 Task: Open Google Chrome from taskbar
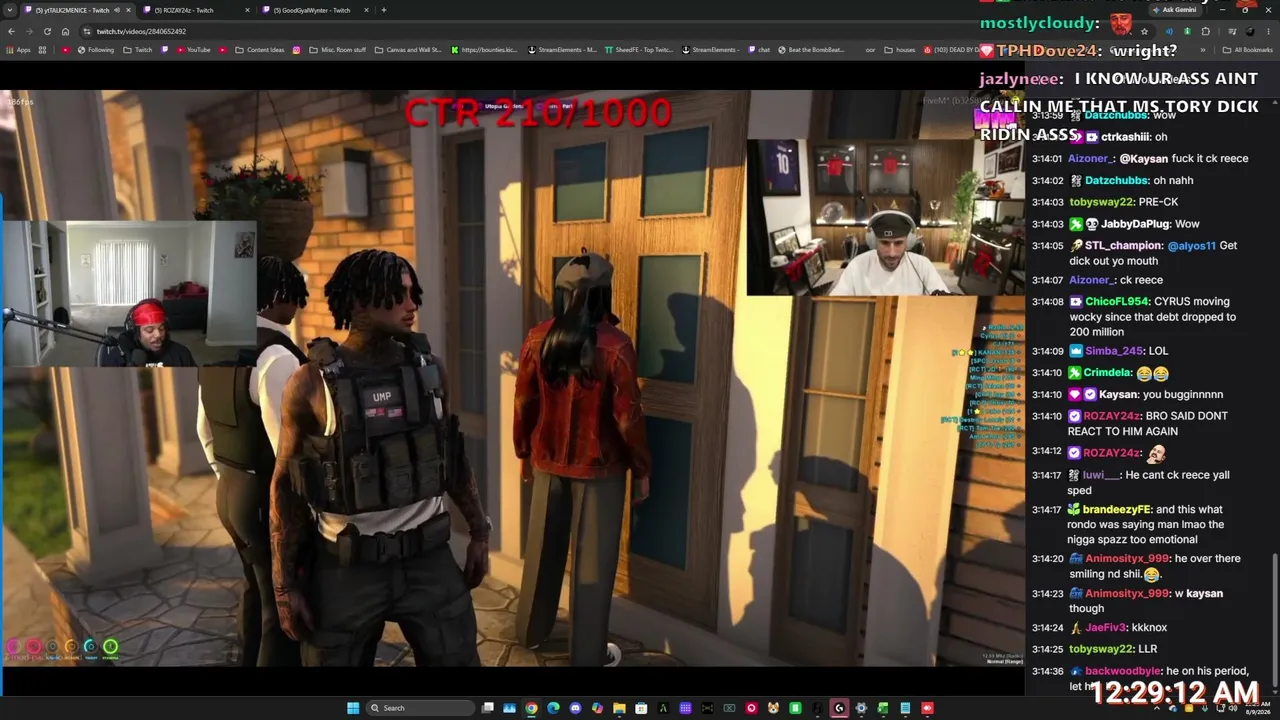coord(531,708)
